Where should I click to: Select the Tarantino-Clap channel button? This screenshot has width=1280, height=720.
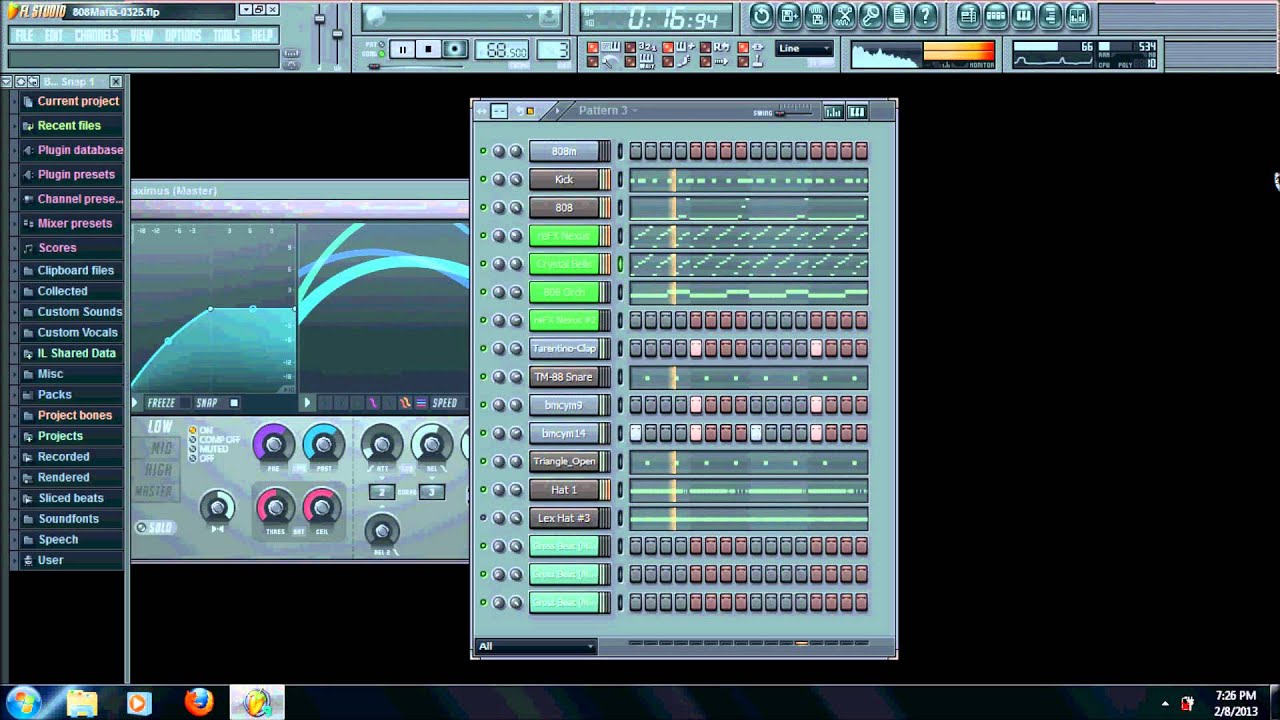[x=564, y=349]
